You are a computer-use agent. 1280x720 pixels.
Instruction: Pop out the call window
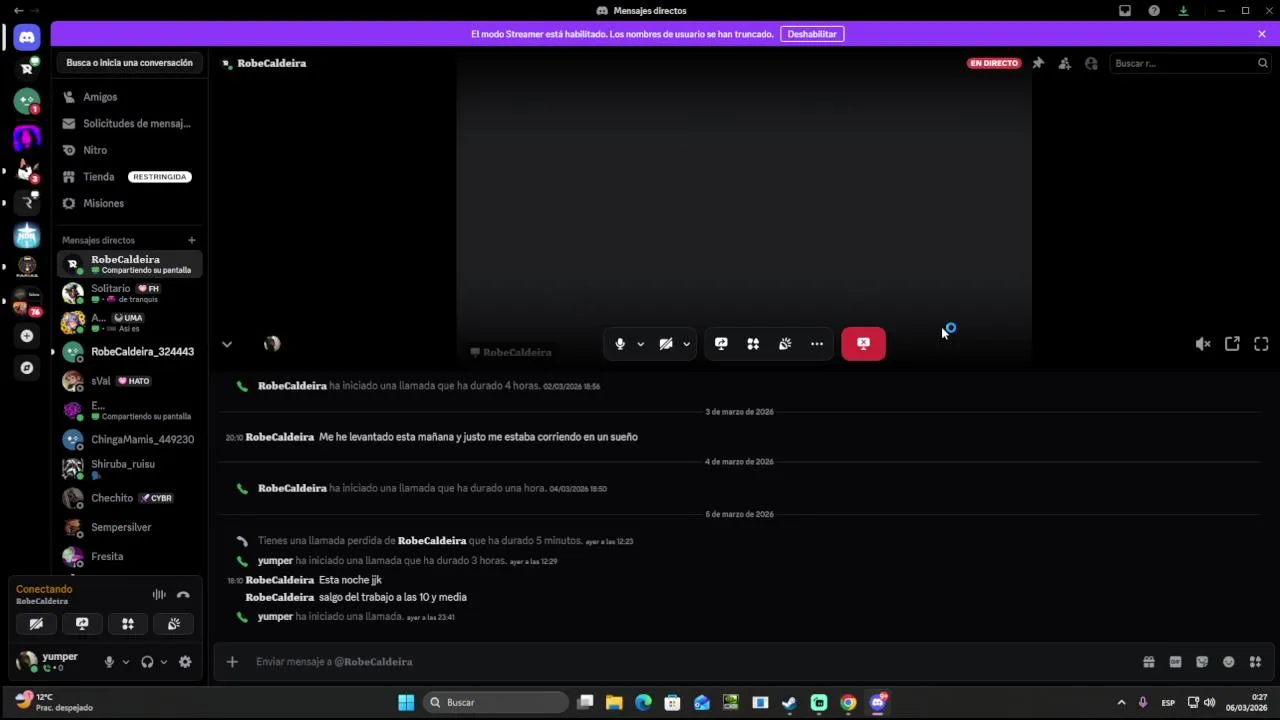click(x=1232, y=344)
